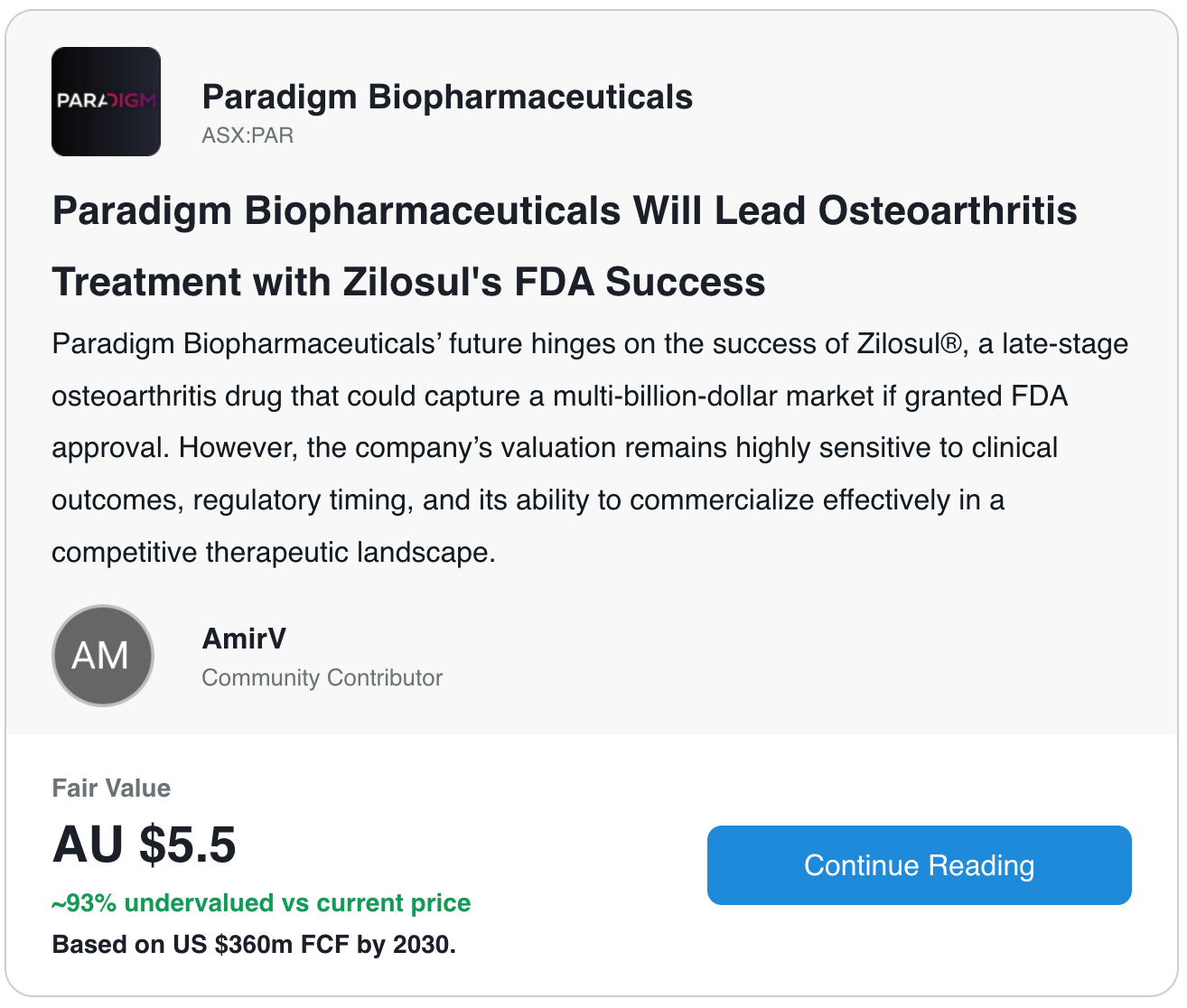
Task: Select the AU $5.5 fair value figure
Action: 145,845
